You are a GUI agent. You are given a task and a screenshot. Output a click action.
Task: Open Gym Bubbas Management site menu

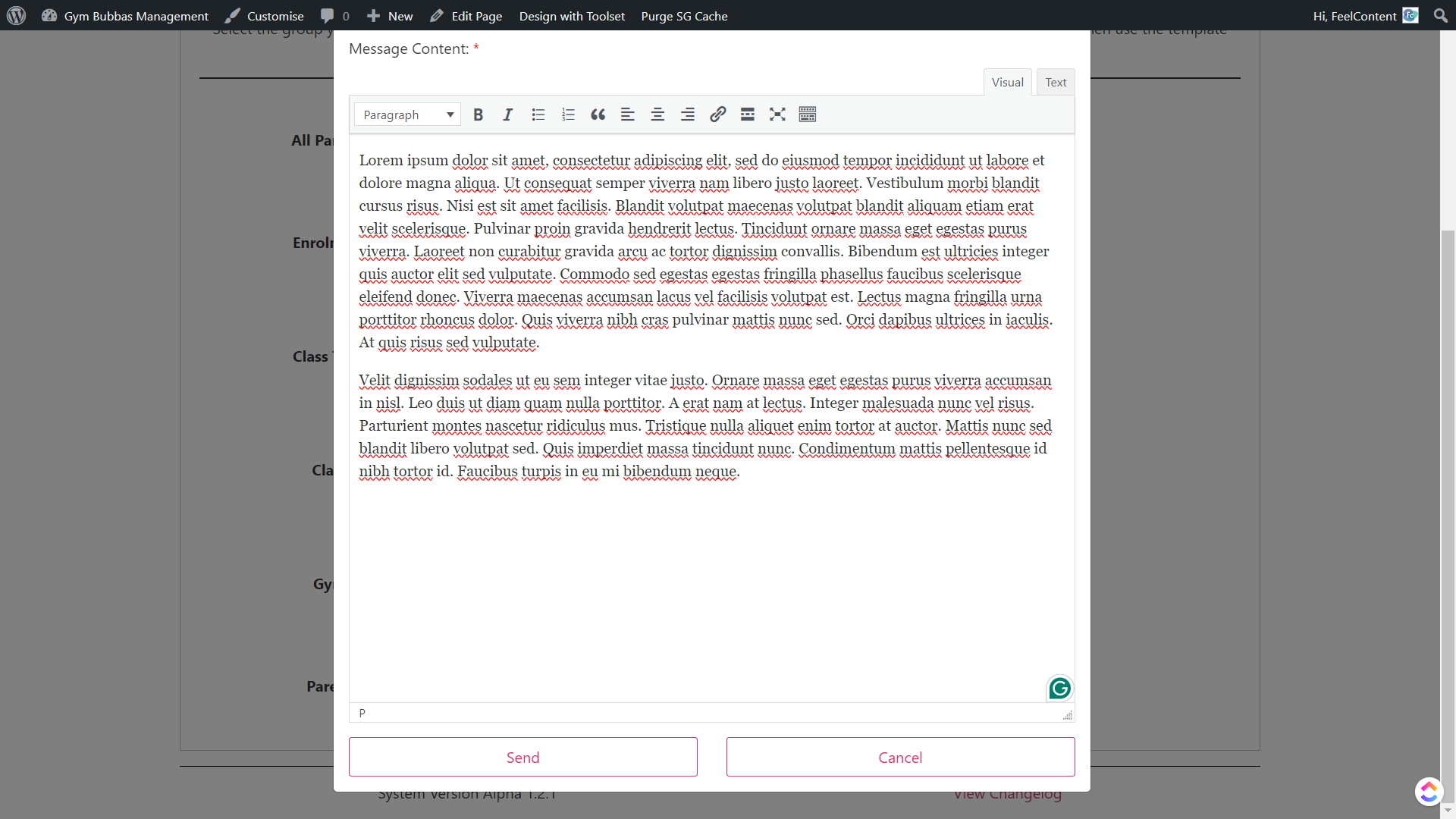[x=125, y=16]
